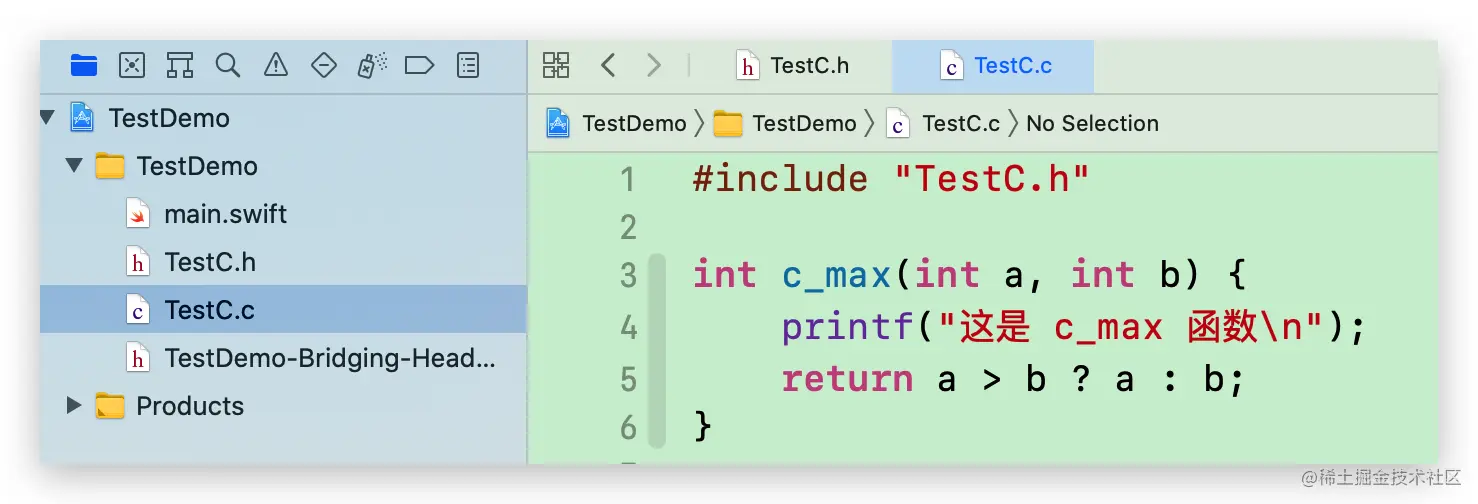Screen dimensions: 1478x504
Task: Open the Issue navigator warning icon
Action: point(276,66)
